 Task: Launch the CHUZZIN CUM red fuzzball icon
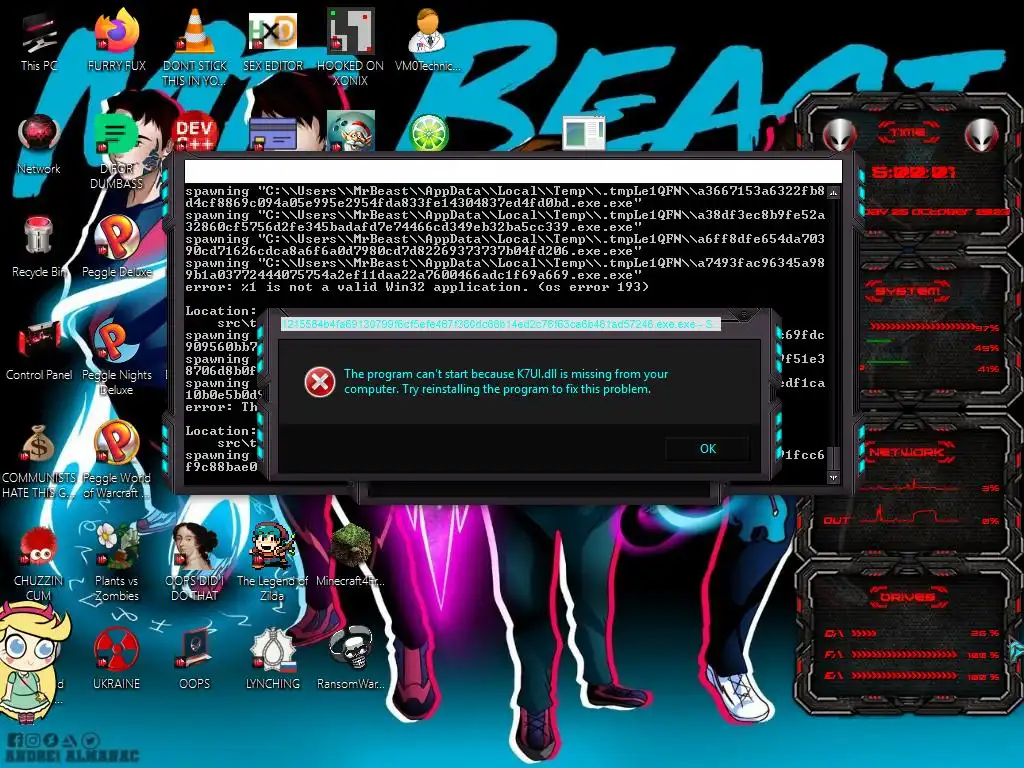pyautogui.click(x=39, y=564)
